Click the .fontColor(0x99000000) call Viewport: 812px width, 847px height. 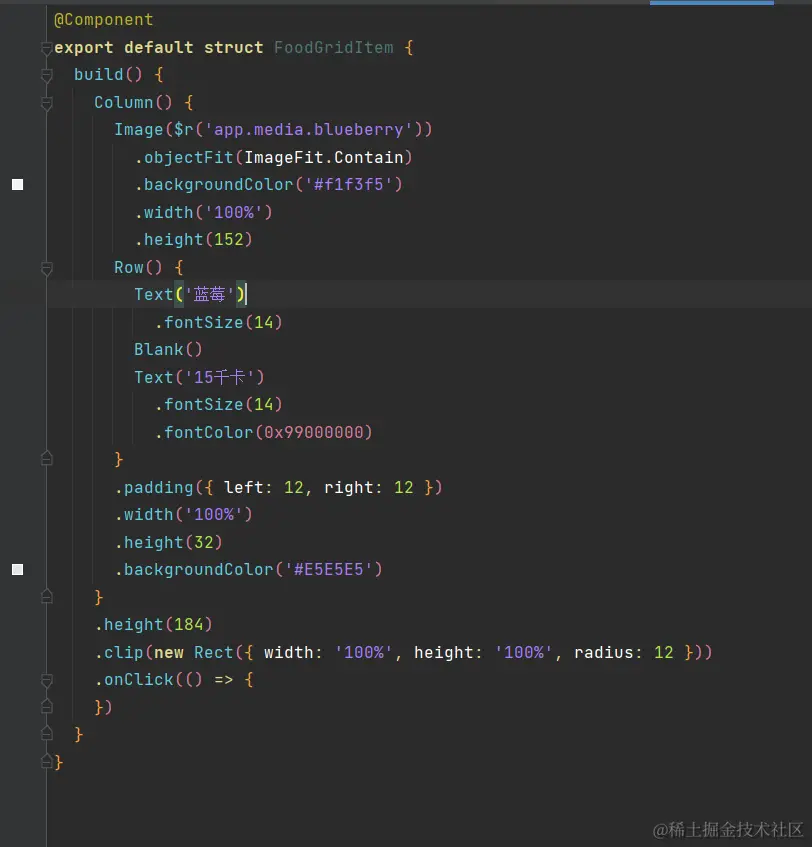(264, 432)
